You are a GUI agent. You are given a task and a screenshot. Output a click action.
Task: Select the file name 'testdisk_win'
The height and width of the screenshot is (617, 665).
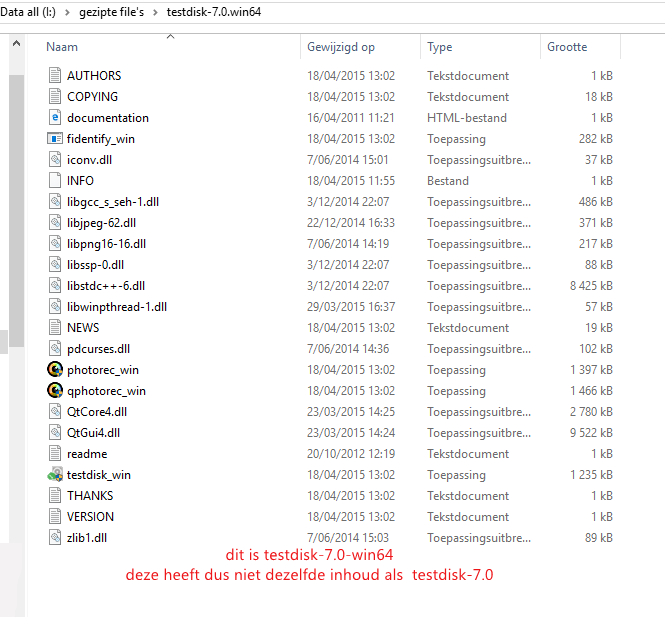tap(99, 475)
